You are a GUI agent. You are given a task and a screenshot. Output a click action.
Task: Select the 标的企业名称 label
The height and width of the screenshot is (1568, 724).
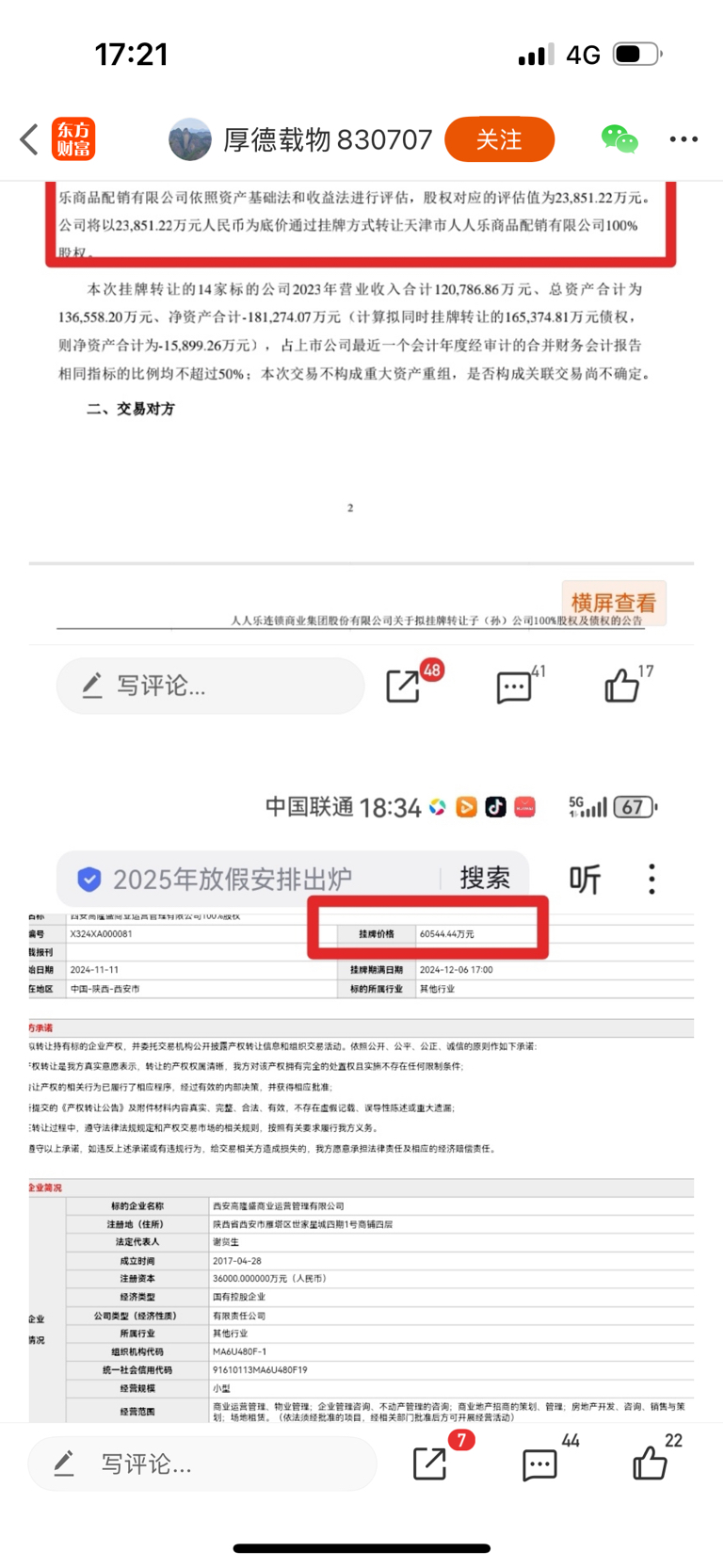137,1205
